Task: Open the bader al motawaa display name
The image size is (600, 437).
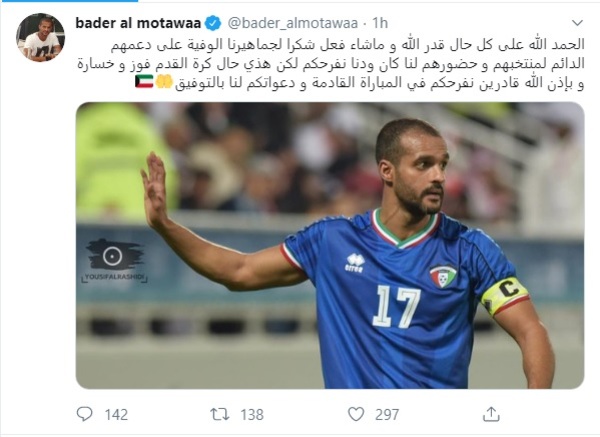Action: [138, 23]
